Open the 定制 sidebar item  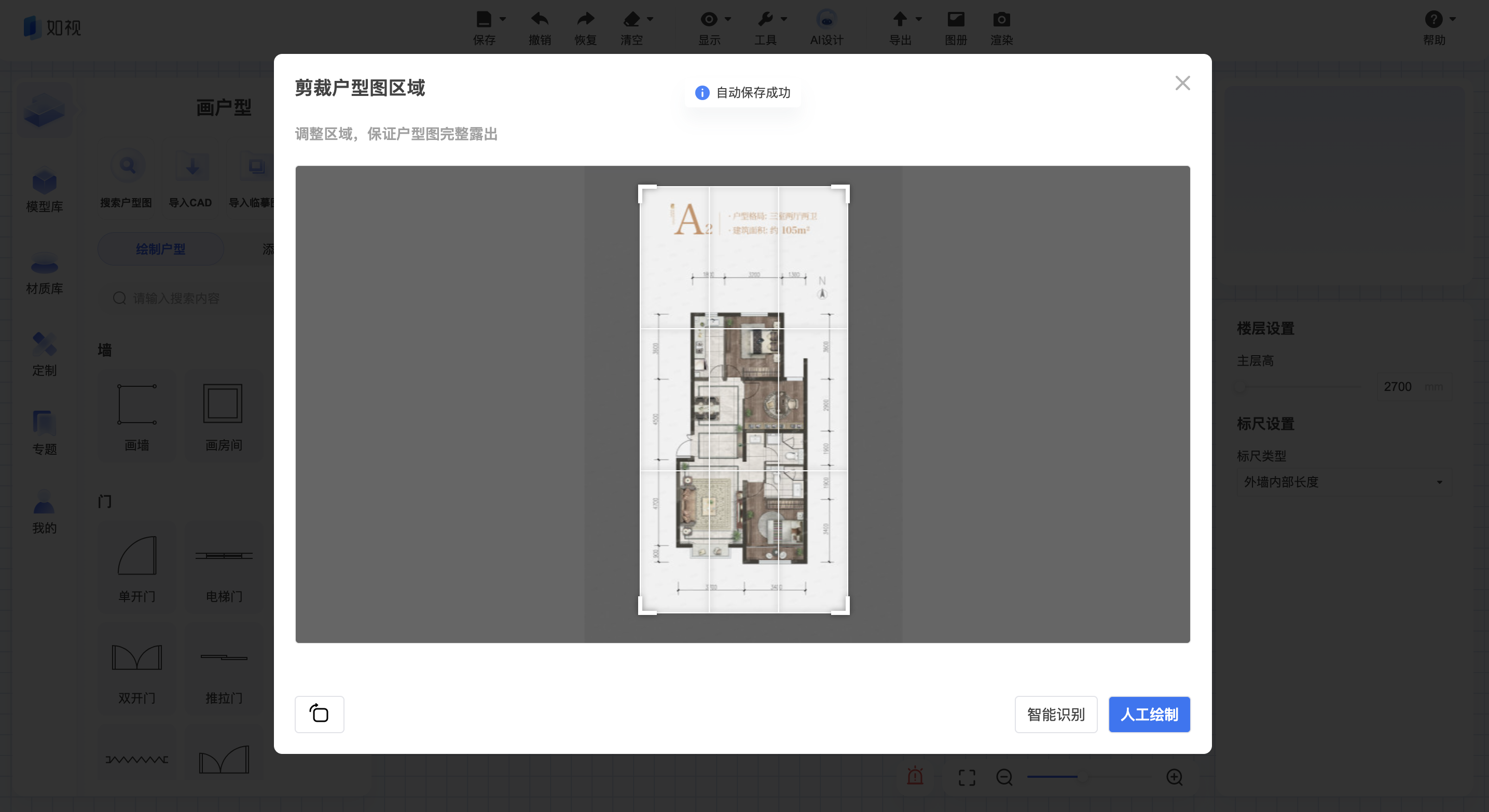[45, 355]
